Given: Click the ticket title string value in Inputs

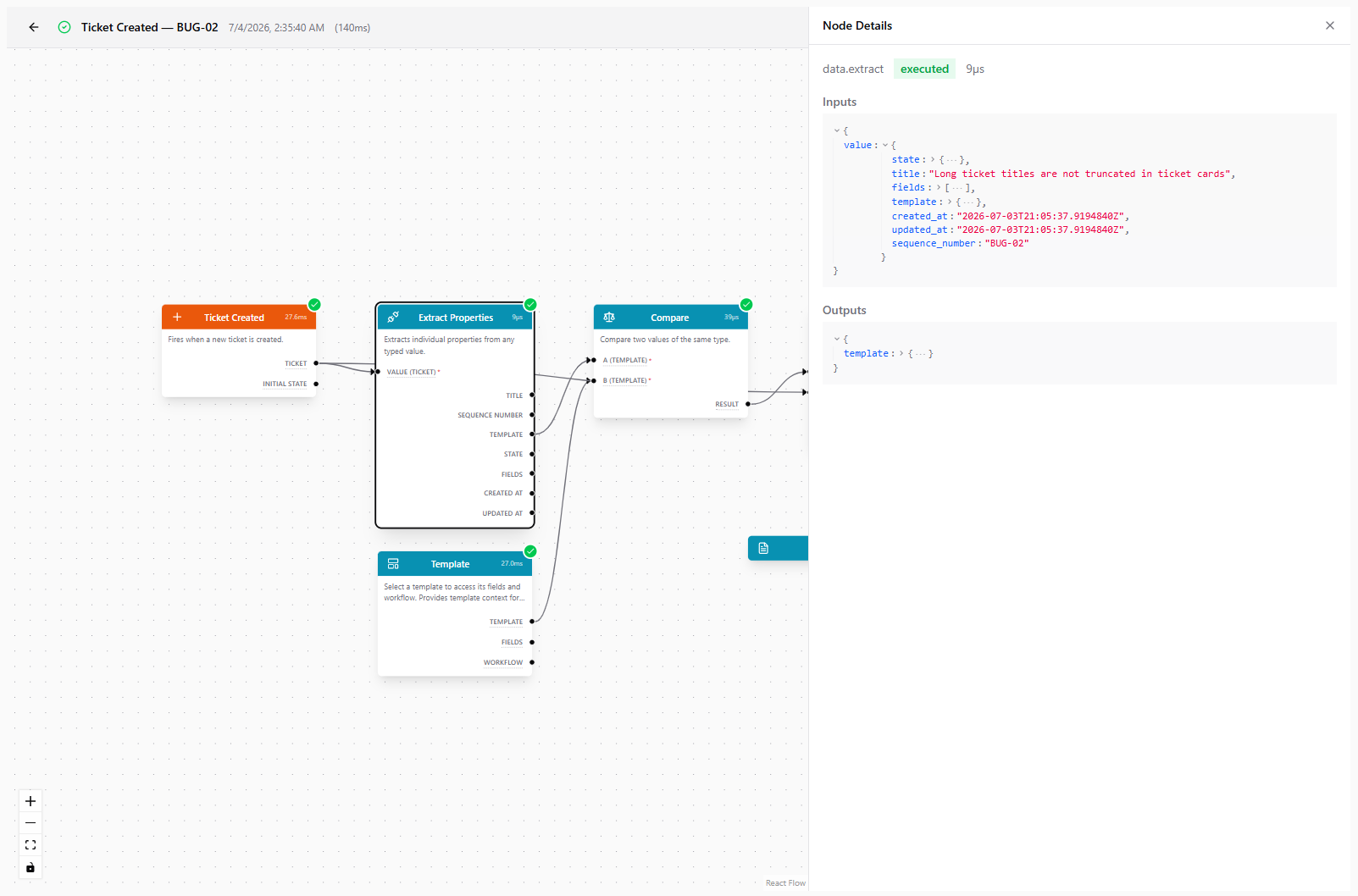Looking at the screenshot, I should coord(1080,174).
